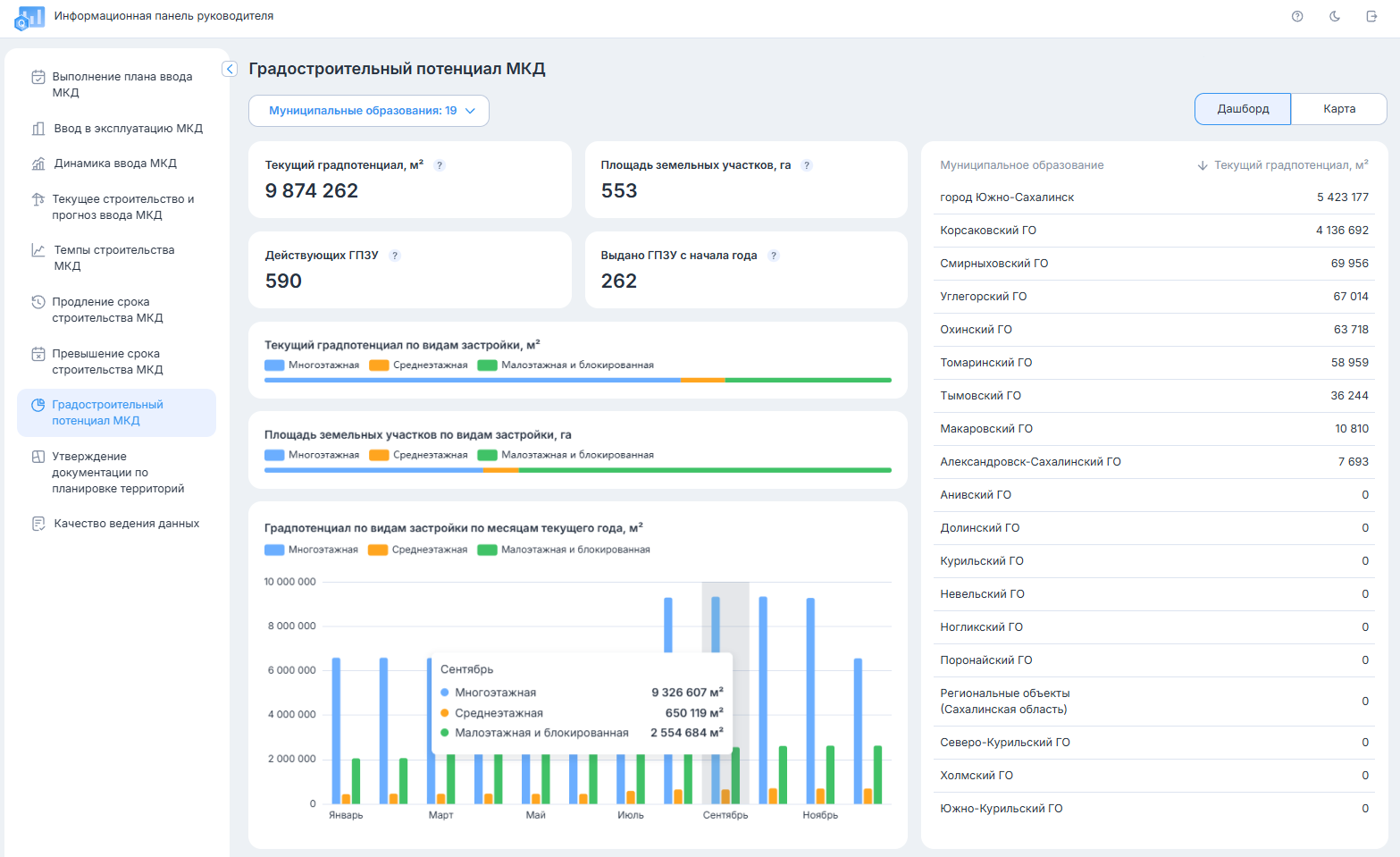The height and width of the screenshot is (857, 1400).
Task: Collapse the sidebar with chevron button
Action: [230, 69]
